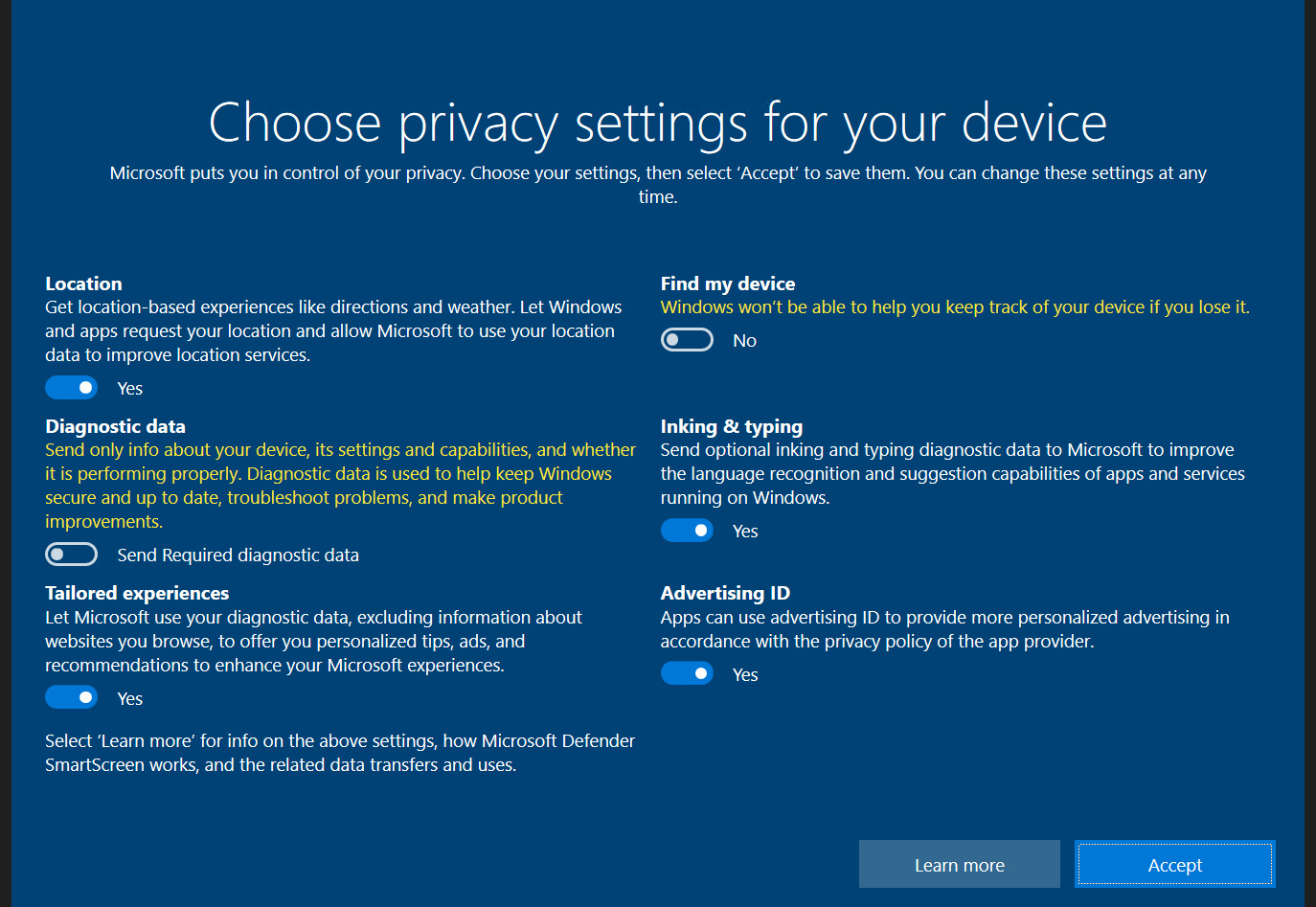Select the Tailored experiences heading
Viewport: 1316px width, 907px height.
click(137, 593)
